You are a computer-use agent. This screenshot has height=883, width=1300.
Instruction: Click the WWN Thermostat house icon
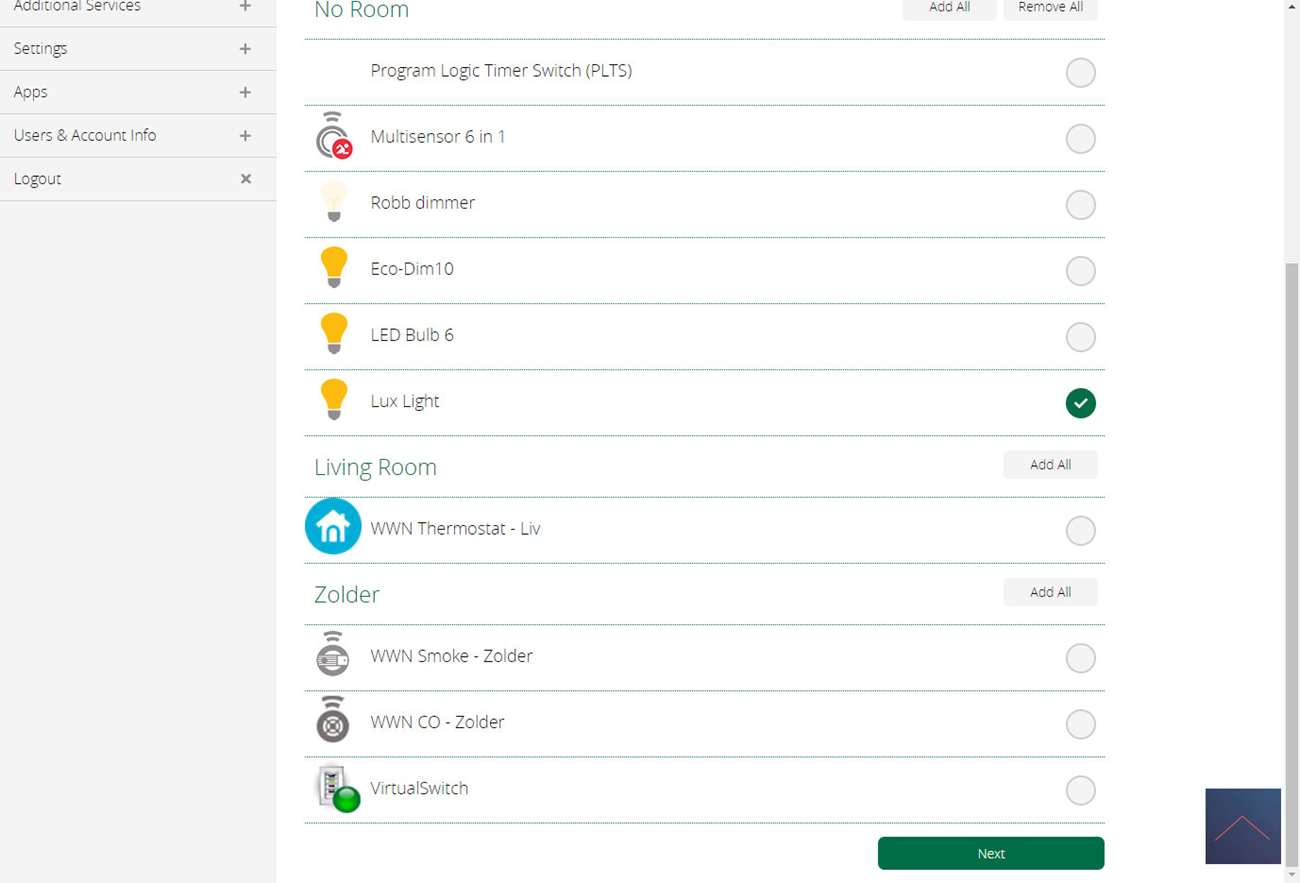point(333,527)
